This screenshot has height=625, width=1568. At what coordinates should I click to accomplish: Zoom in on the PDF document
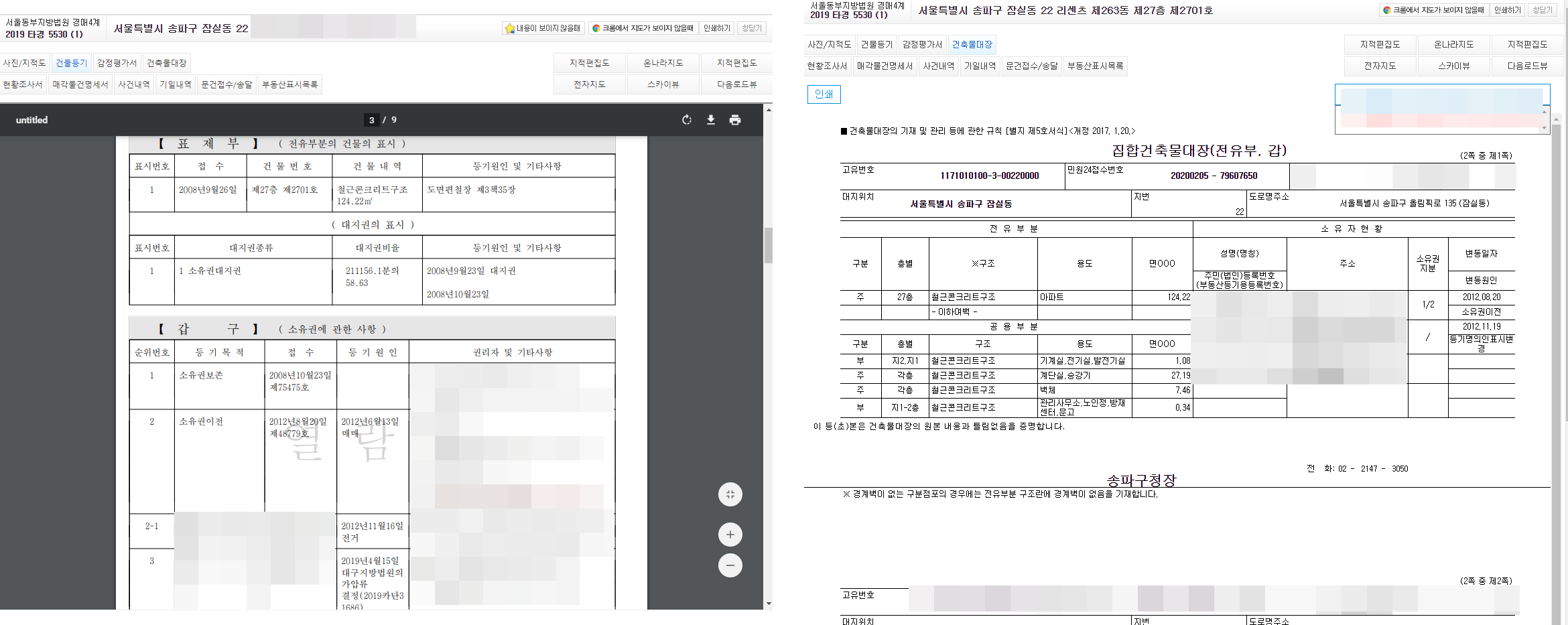730,535
